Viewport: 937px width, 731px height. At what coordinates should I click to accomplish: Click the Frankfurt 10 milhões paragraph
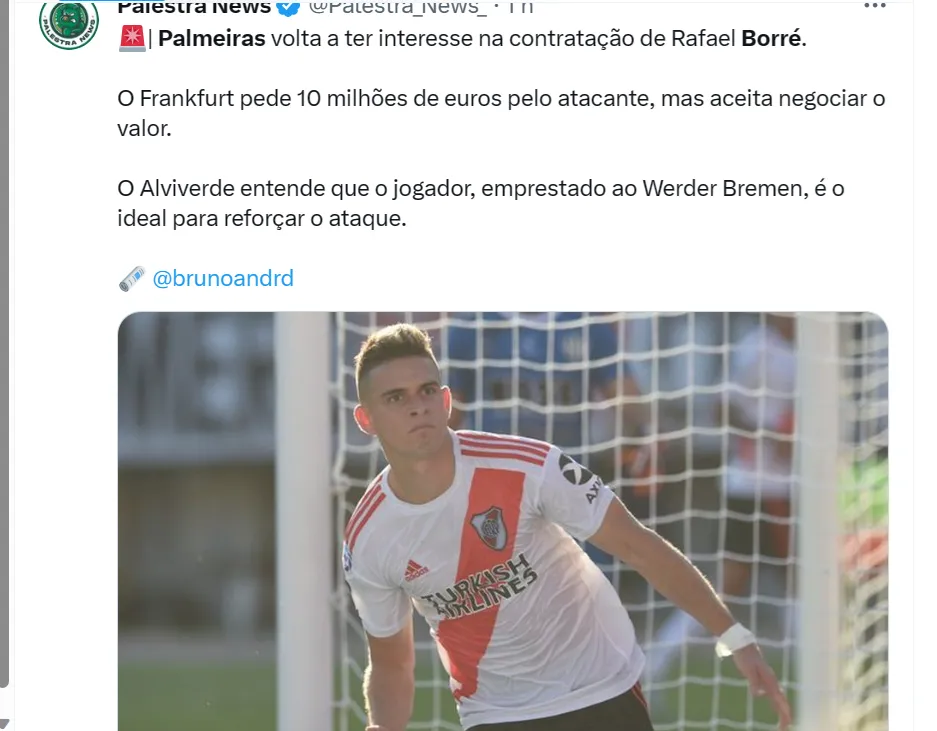(501, 113)
